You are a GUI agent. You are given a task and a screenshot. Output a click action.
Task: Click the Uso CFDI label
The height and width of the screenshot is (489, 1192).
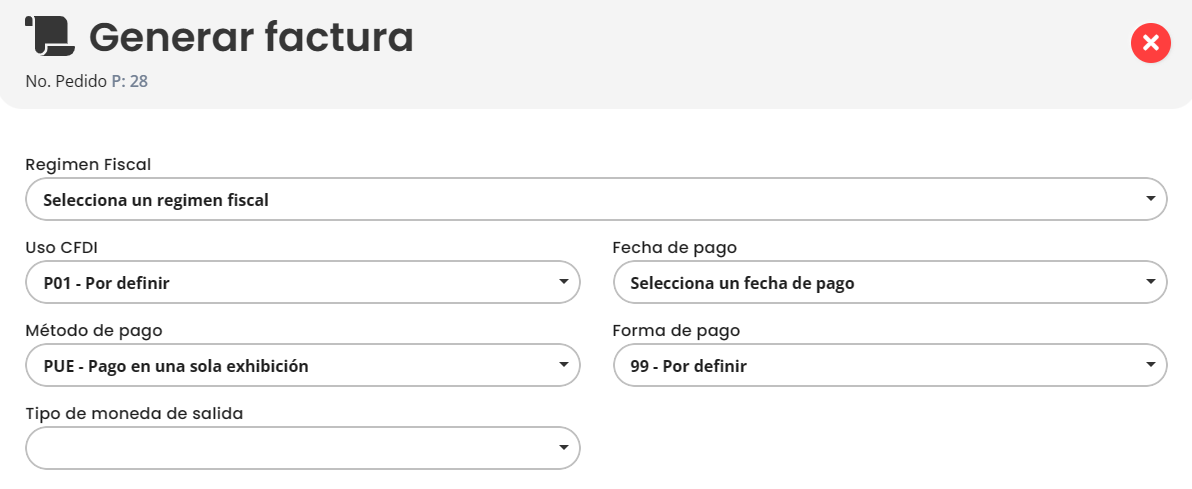[x=61, y=247]
